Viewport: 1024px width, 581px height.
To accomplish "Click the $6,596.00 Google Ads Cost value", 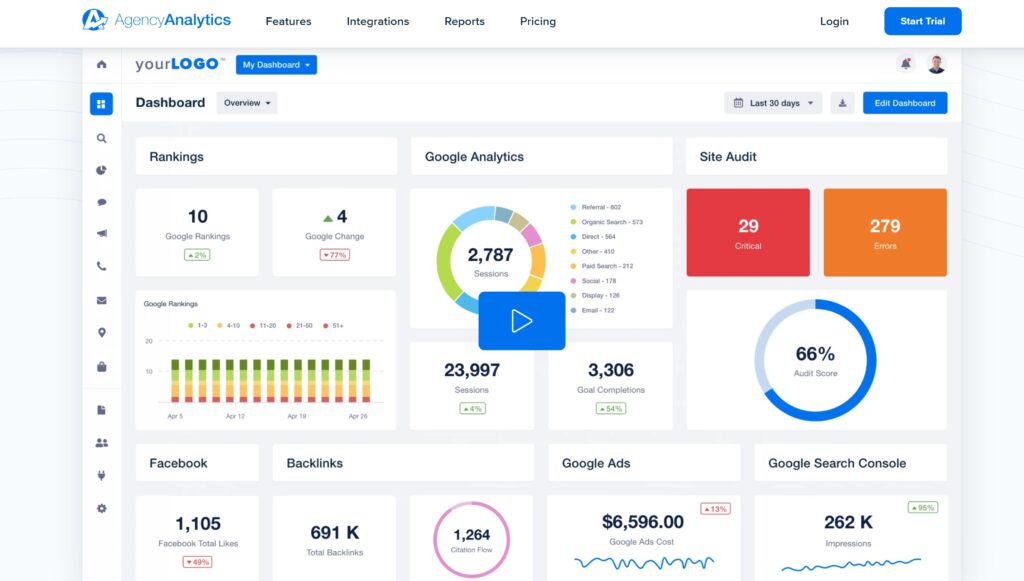I will pos(643,522).
